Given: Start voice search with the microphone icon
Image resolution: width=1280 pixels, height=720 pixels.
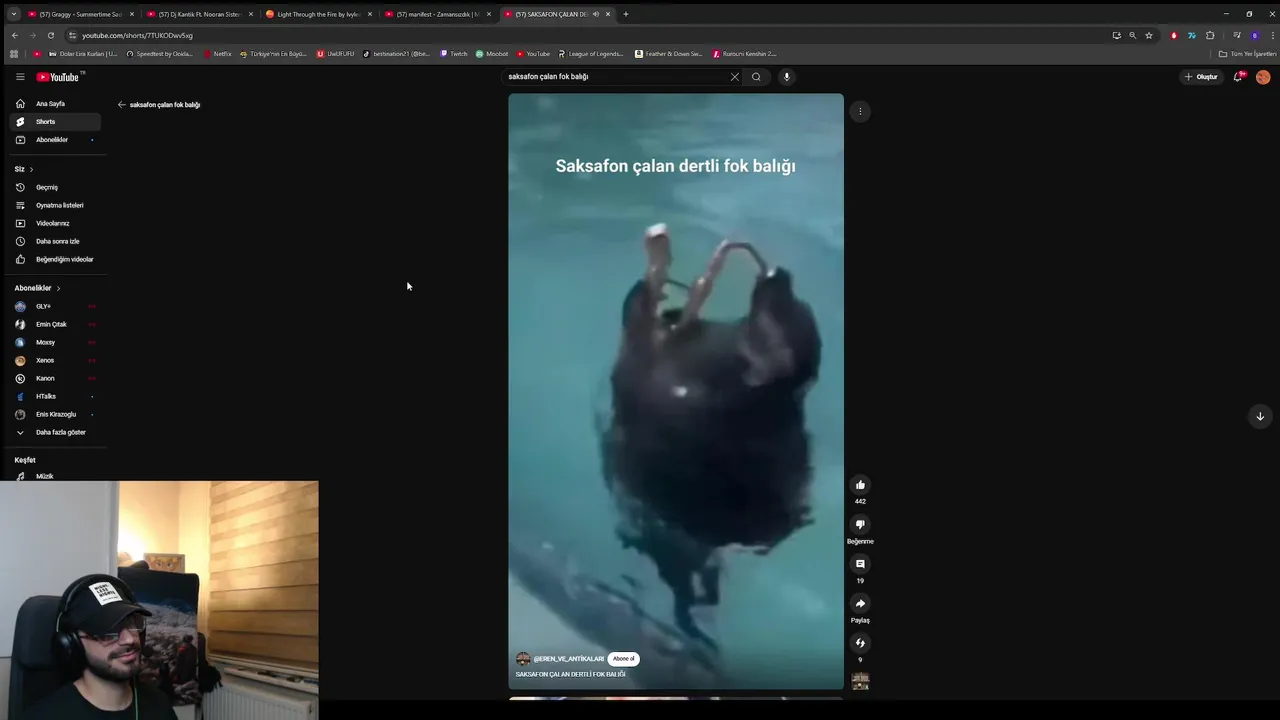Looking at the screenshot, I should tap(787, 77).
